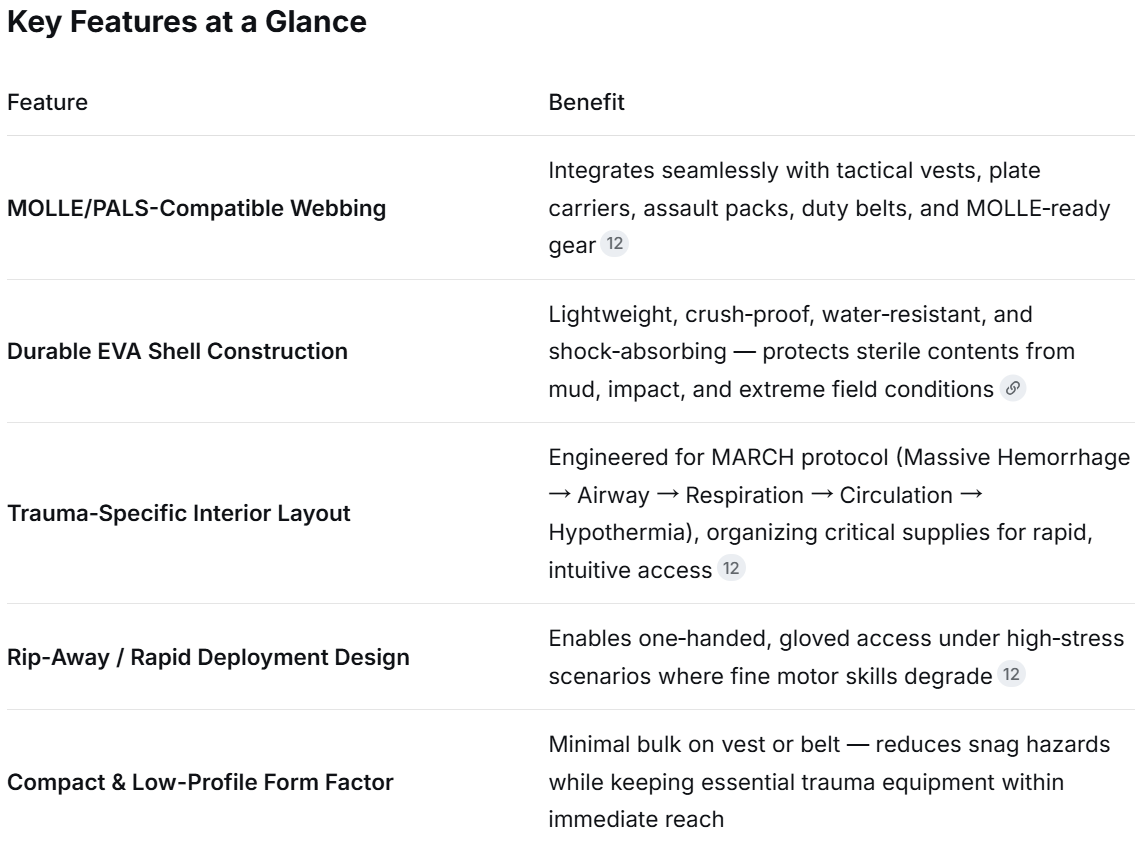
Task: Select MOLLE/PALS-Compatible Webbing feature cell
Action: pyautogui.click(x=197, y=208)
